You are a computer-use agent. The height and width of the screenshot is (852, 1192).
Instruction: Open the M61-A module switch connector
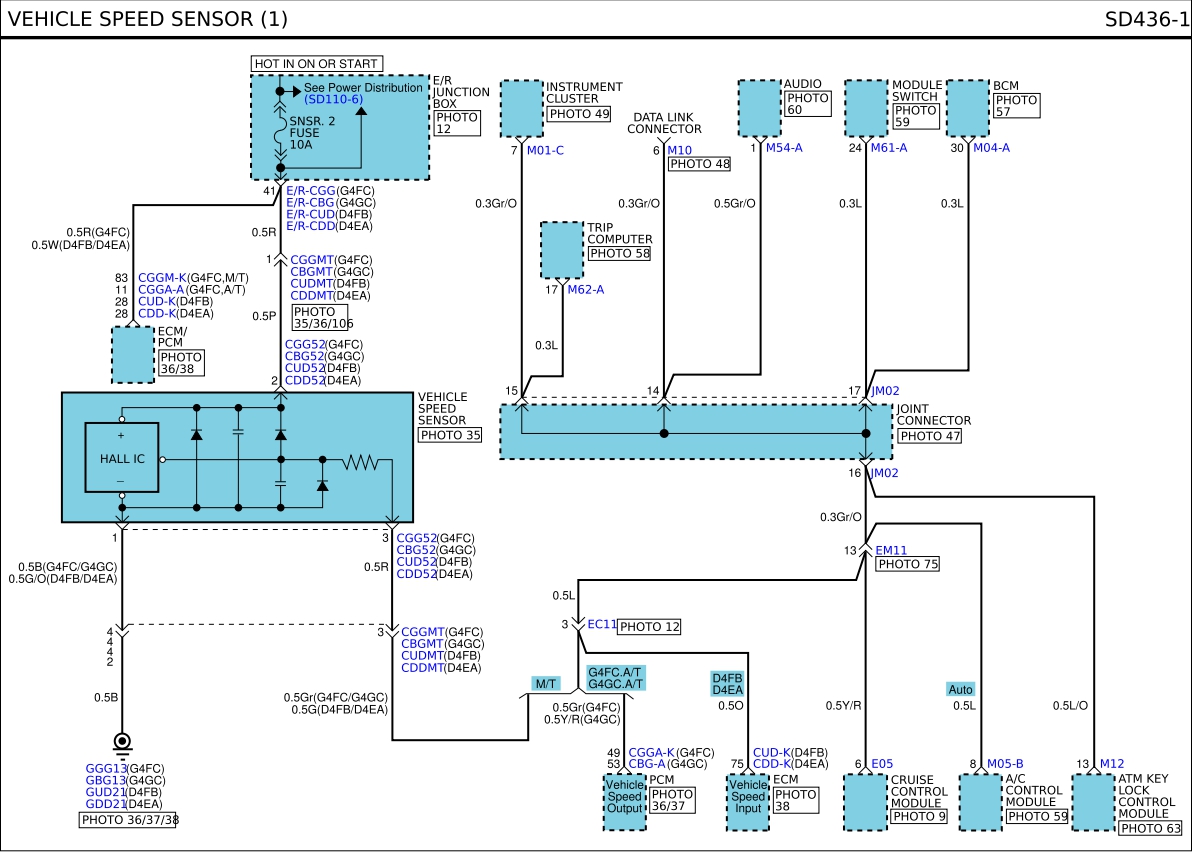click(x=889, y=147)
